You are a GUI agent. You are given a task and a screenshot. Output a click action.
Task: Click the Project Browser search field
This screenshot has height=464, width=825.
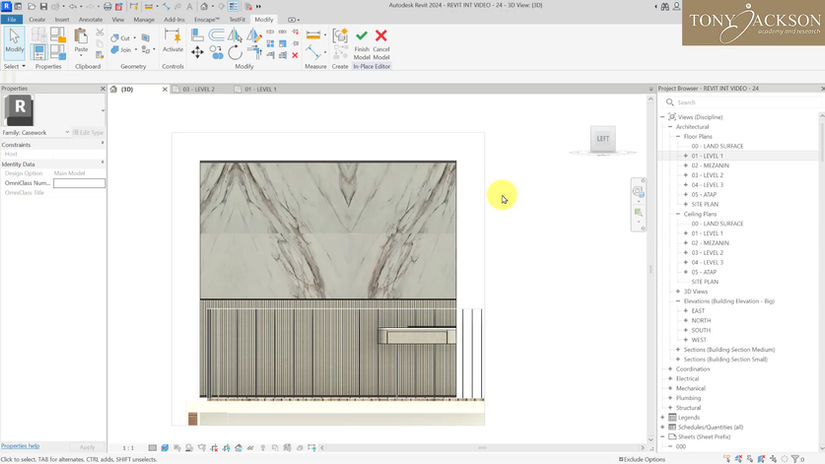(x=742, y=102)
